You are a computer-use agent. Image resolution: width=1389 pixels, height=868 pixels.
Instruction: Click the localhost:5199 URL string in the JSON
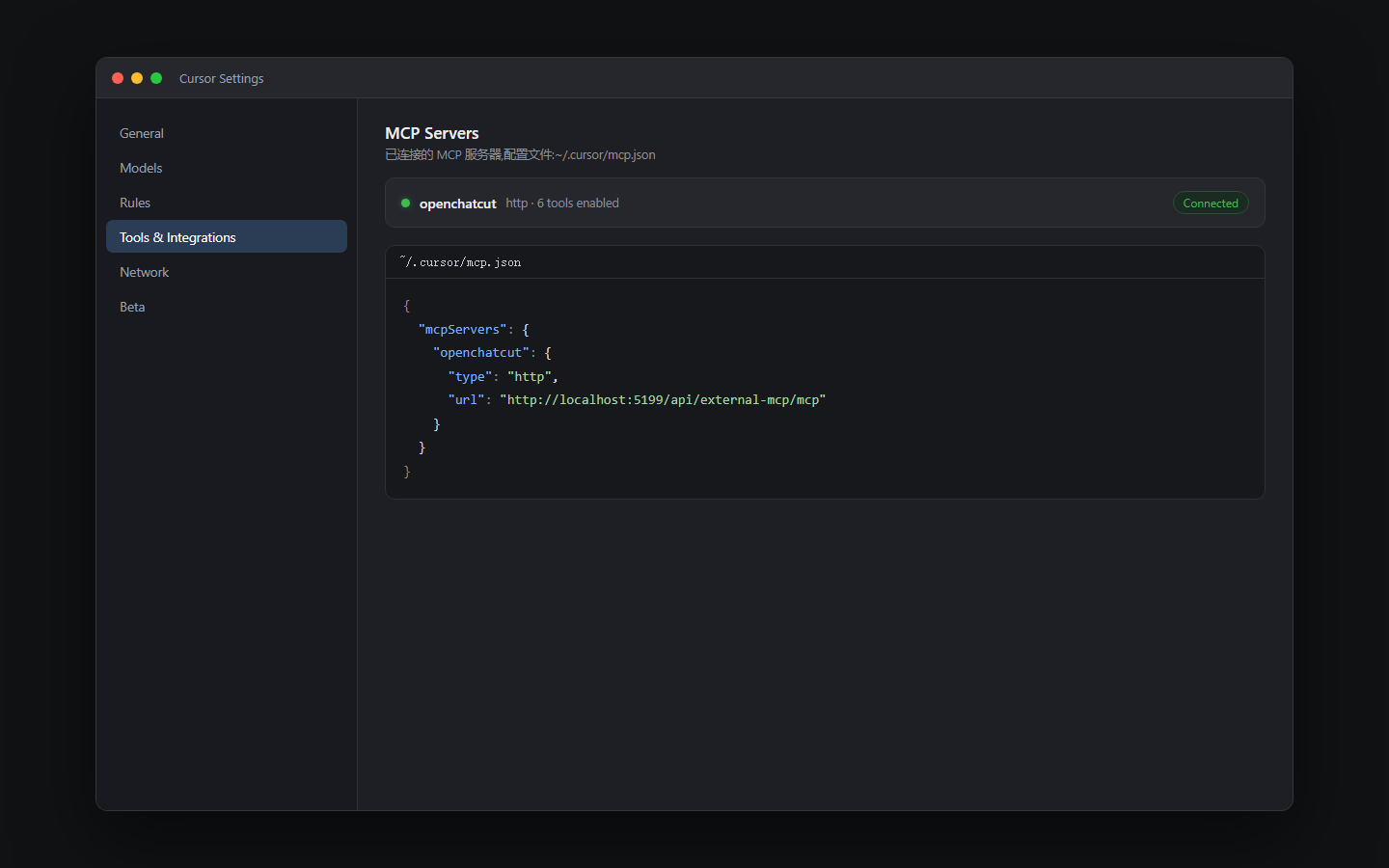pos(663,400)
